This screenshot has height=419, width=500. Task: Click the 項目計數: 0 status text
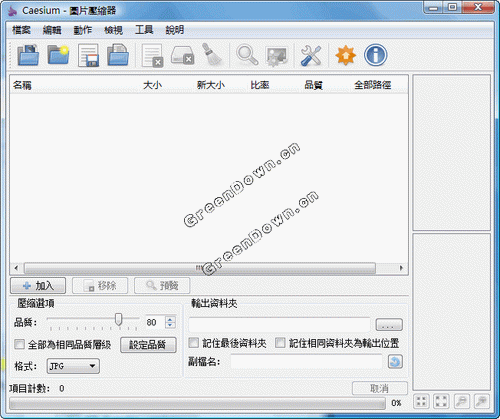click(x=37, y=389)
